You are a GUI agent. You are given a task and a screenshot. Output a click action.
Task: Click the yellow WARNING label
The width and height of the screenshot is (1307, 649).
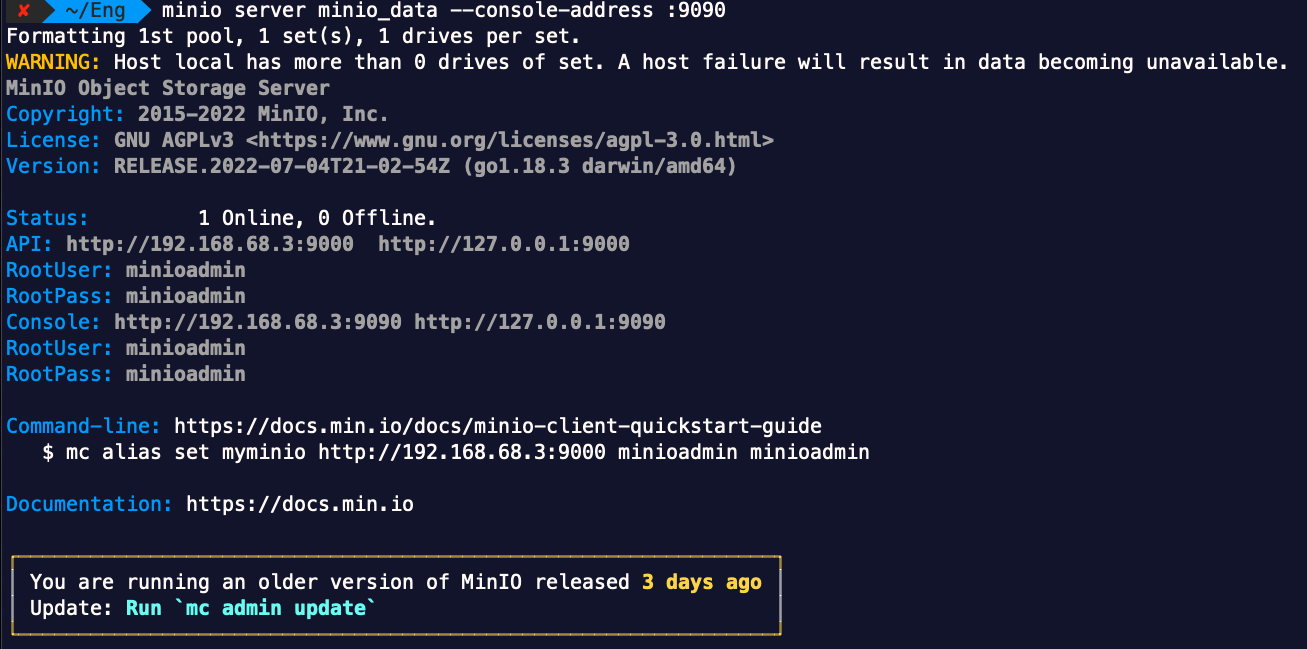(54, 62)
